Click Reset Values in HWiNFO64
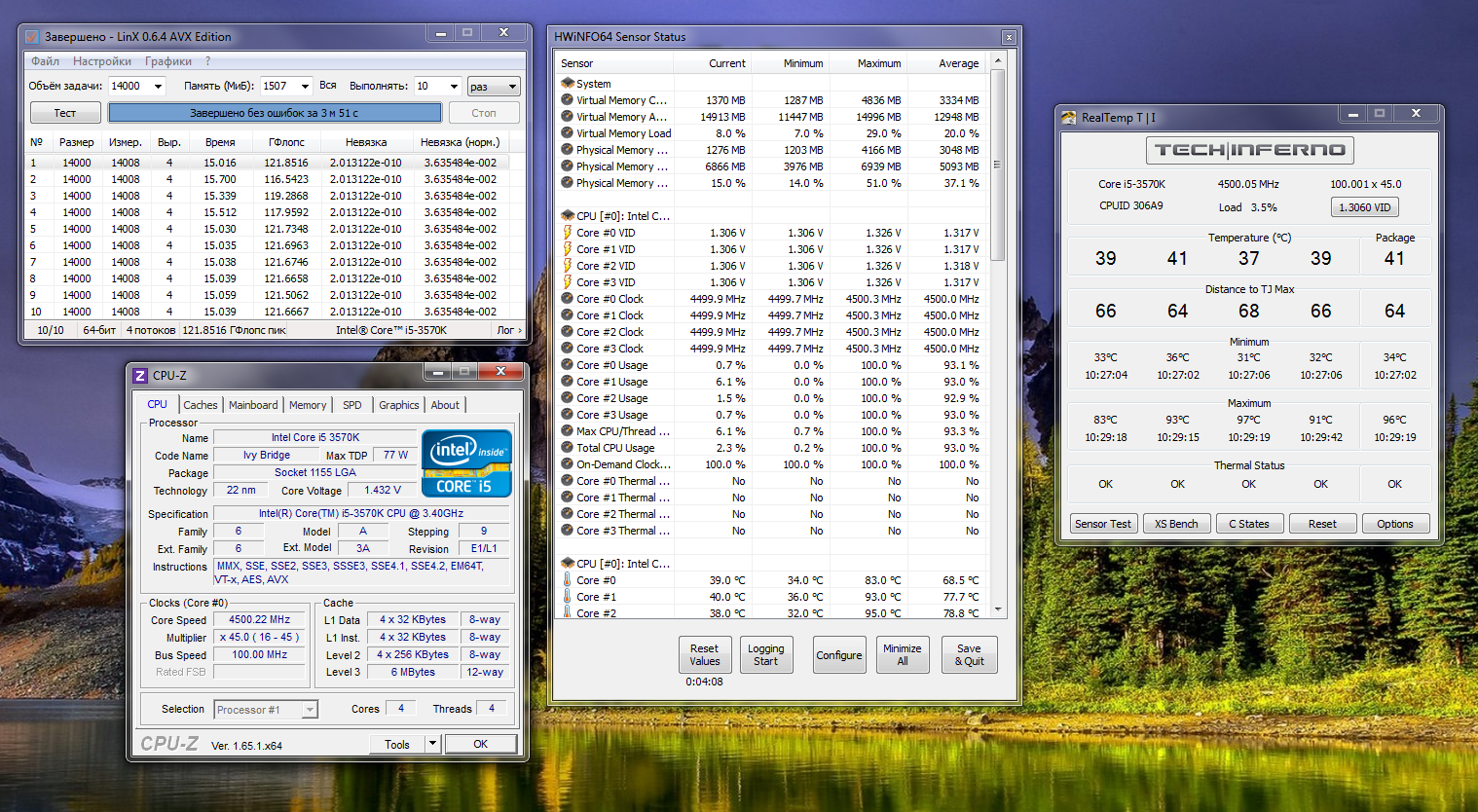 (704, 655)
